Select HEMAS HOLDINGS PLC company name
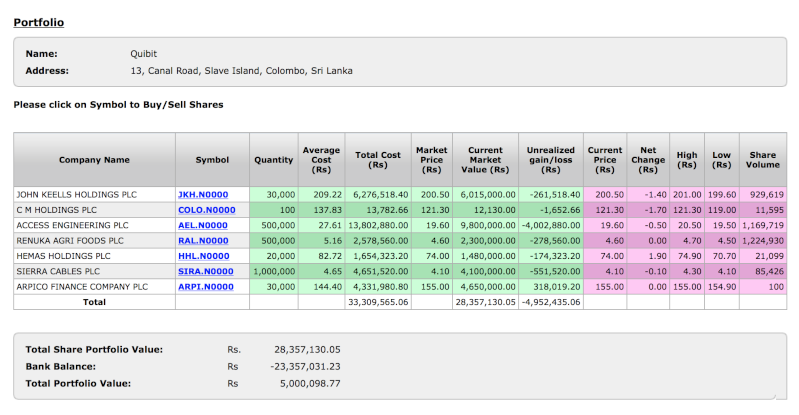 pos(63,256)
